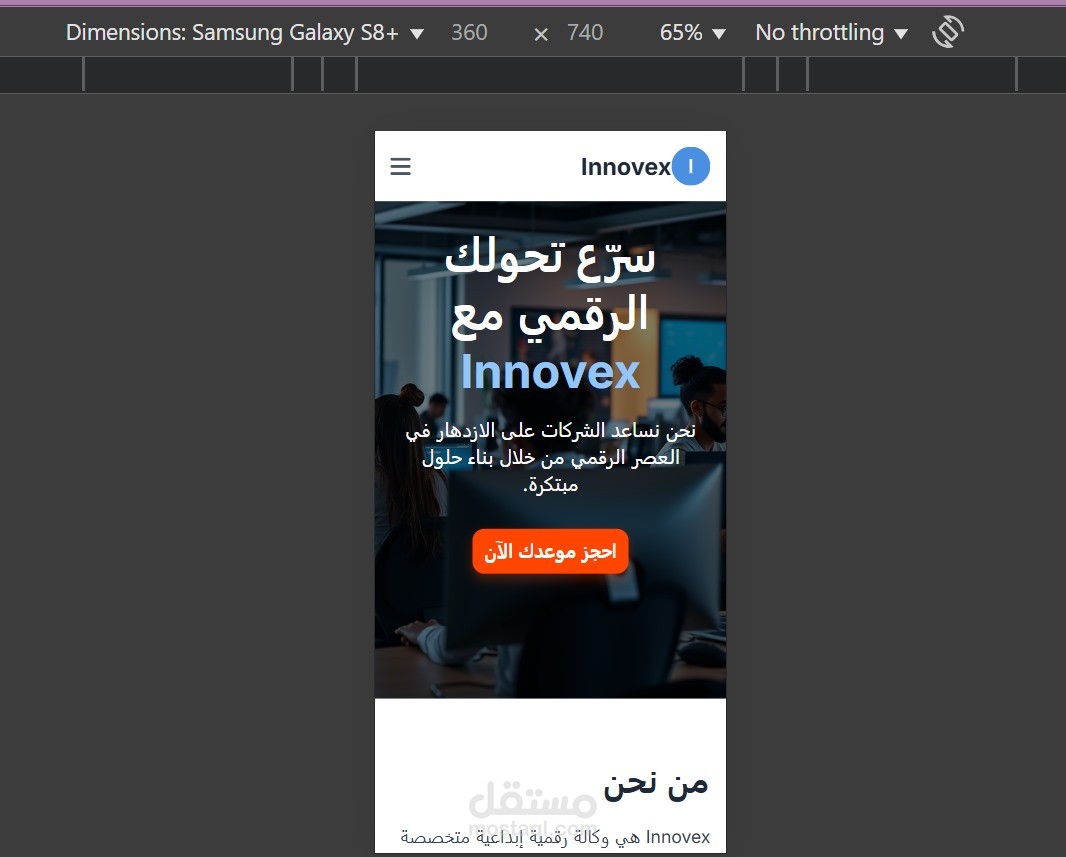The width and height of the screenshot is (1066, 857).
Task: Click the من نحن section heading
Action: (x=655, y=784)
